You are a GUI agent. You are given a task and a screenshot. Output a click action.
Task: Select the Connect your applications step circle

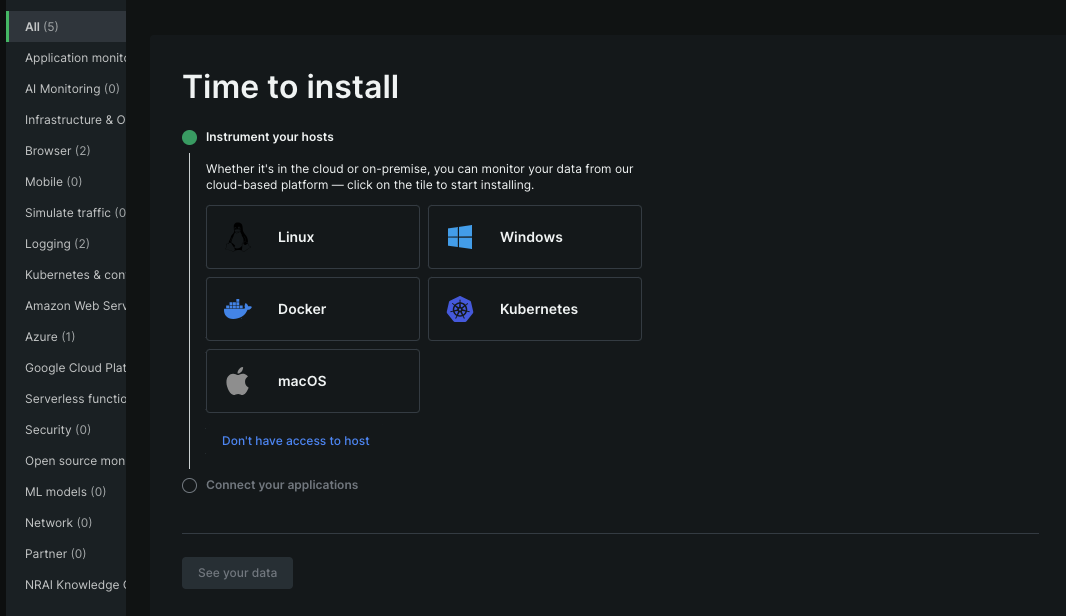click(x=190, y=485)
